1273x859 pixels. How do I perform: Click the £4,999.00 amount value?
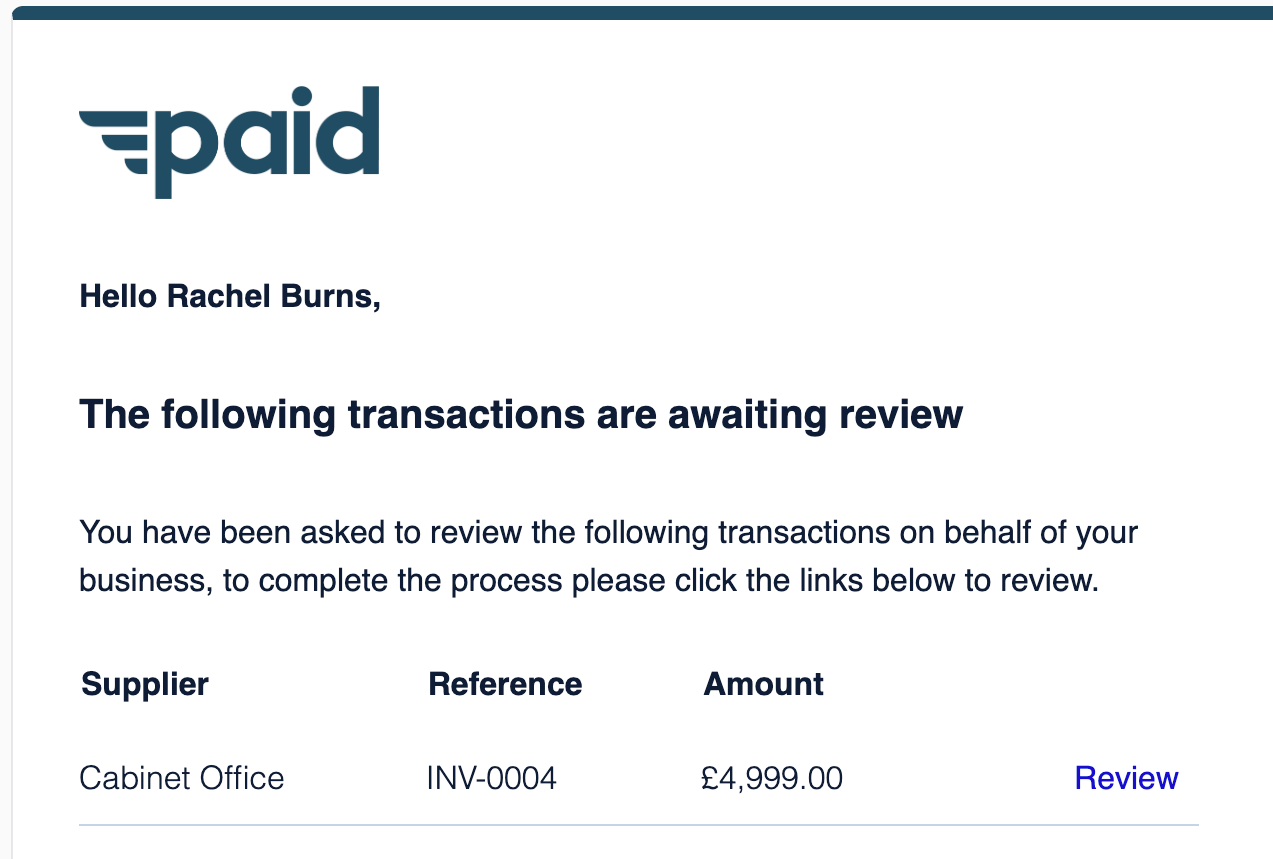pyautogui.click(x=772, y=778)
